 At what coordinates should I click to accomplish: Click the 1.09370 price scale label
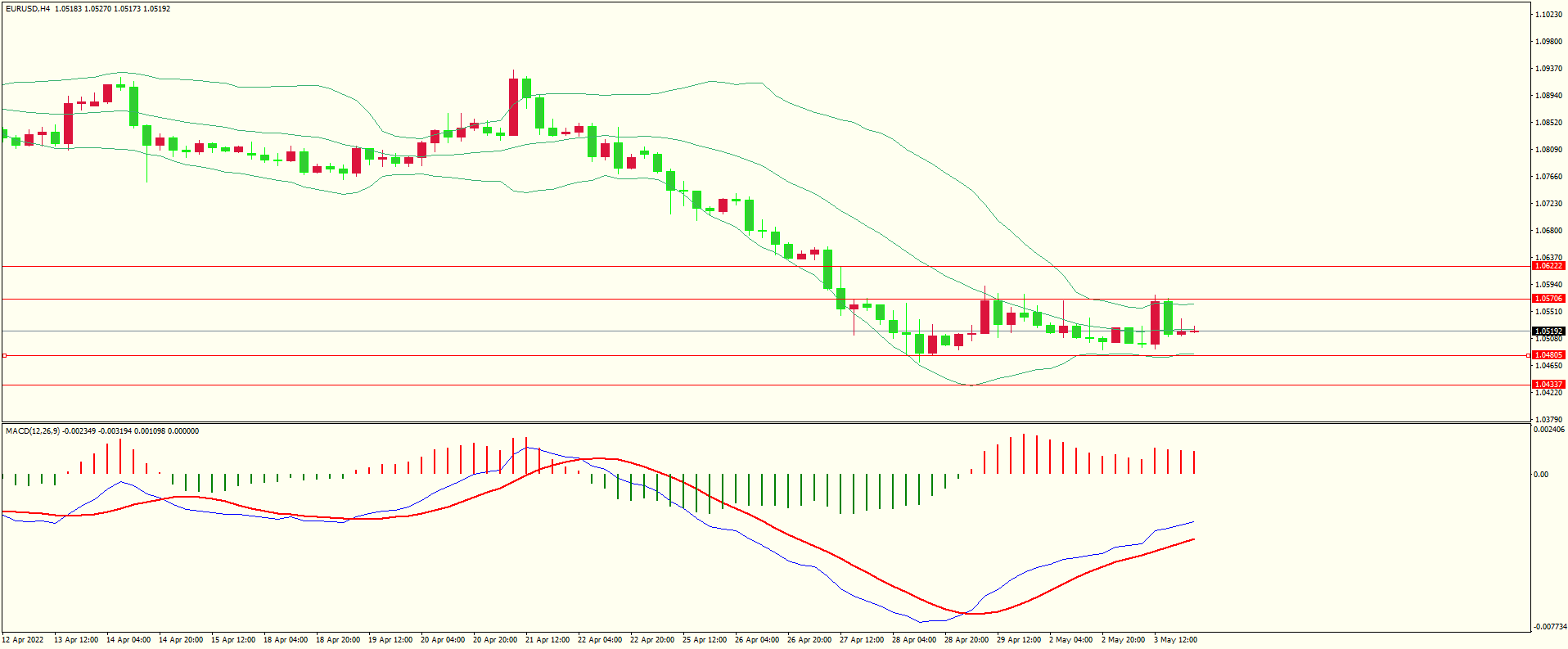(1549, 69)
